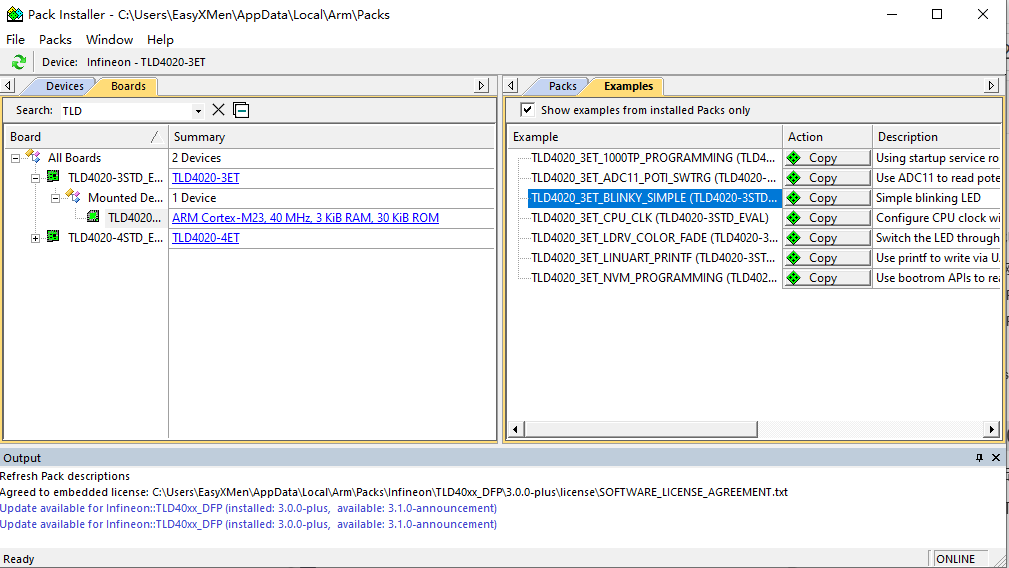This screenshot has height=568, width=1009.
Task: Click the collapse all tree icon
Action: pos(241,110)
